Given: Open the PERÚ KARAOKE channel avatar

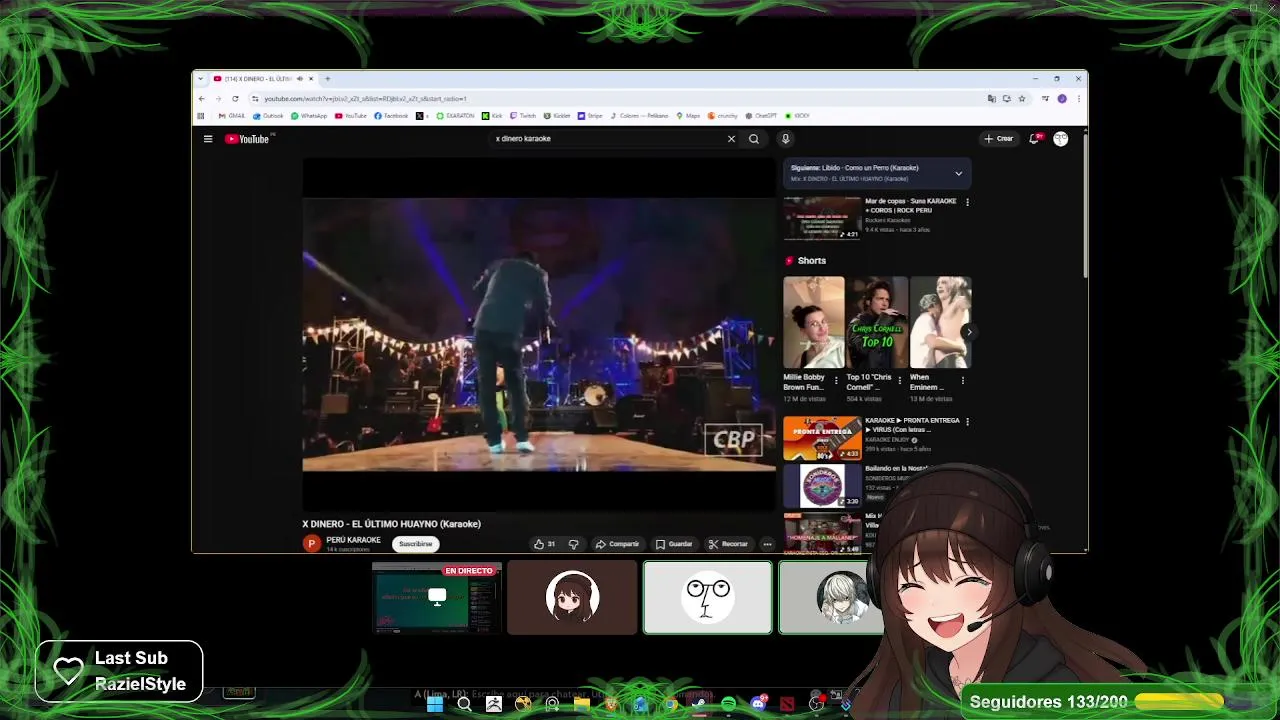Looking at the screenshot, I should (312, 544).
